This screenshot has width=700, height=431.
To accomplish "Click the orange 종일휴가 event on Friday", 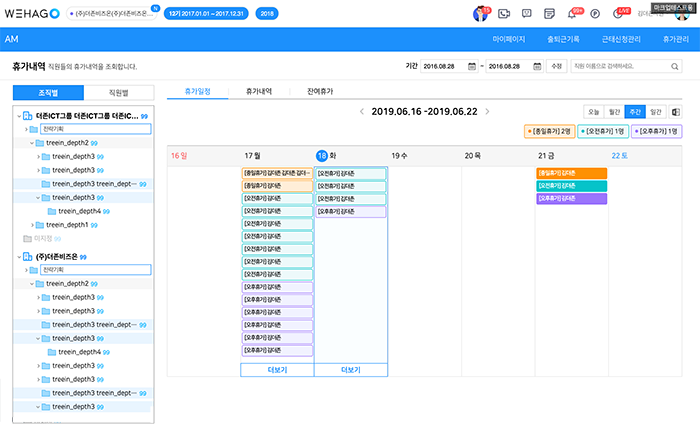I will click(x=571, y=173).
